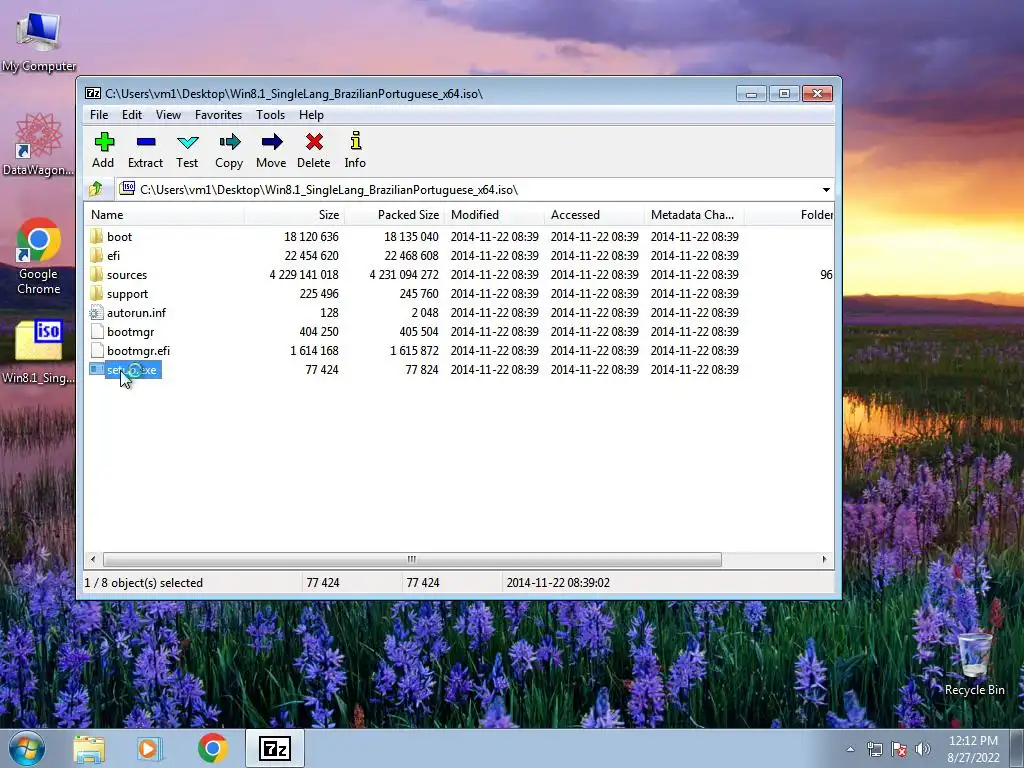Select the support folder icon
Image resolution: width=1024 pixels, height=768 pixels.
click(x=97, y=293)
